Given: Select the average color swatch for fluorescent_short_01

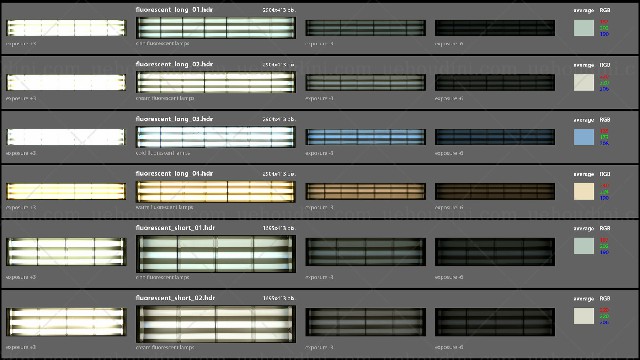Looking at the screenshot, I should [584, 246].
